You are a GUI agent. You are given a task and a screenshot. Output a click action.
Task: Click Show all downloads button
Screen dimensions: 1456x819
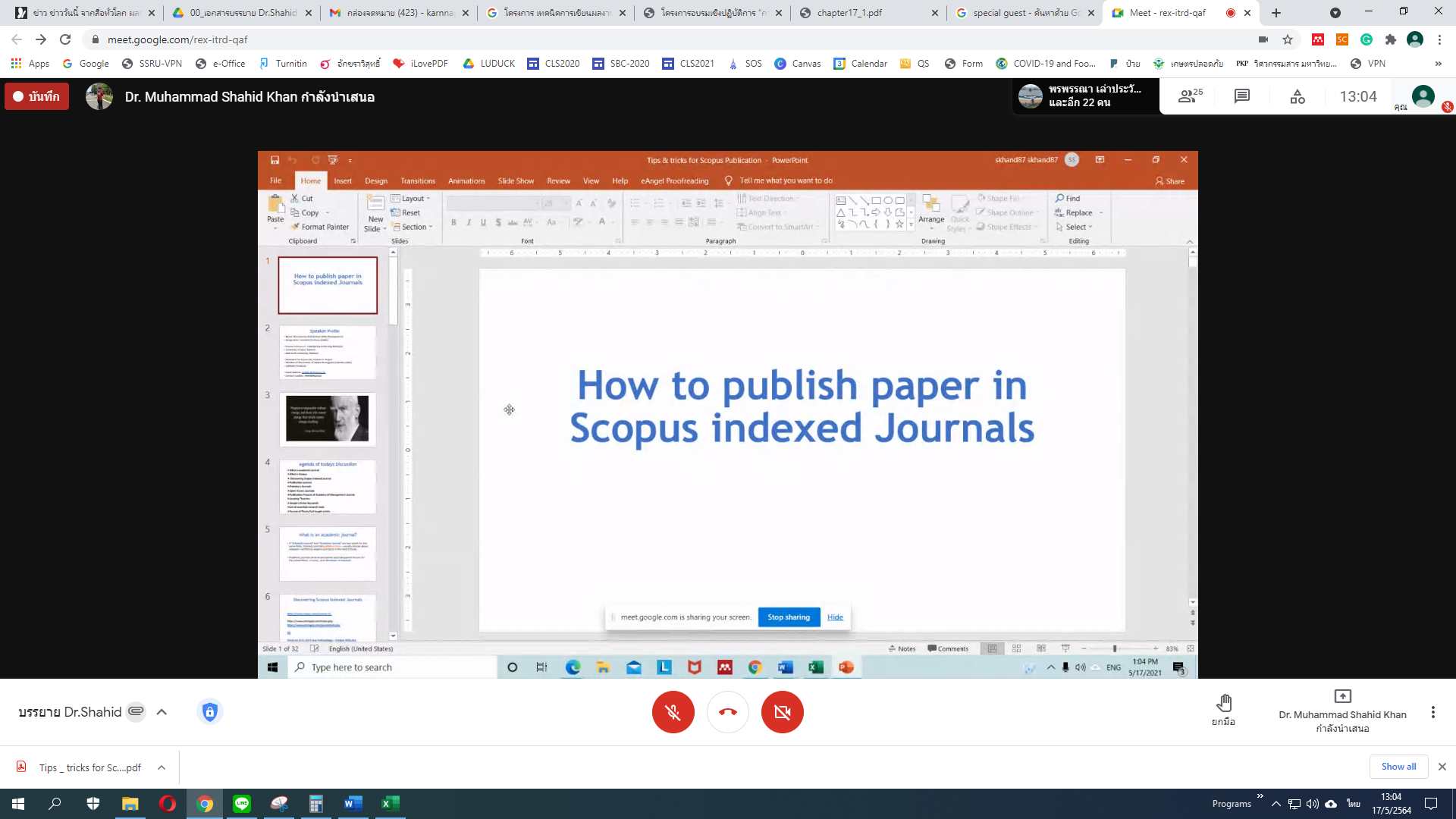1398,767
